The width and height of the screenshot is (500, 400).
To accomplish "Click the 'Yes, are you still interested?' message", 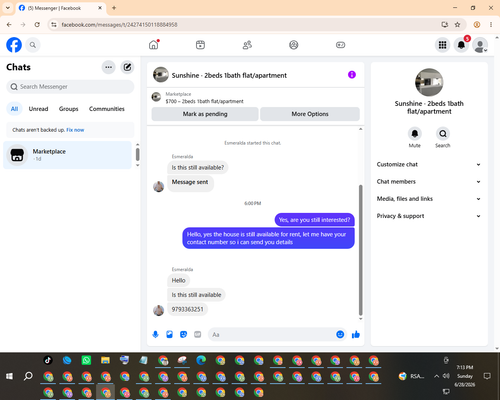I will coord(314,220).
